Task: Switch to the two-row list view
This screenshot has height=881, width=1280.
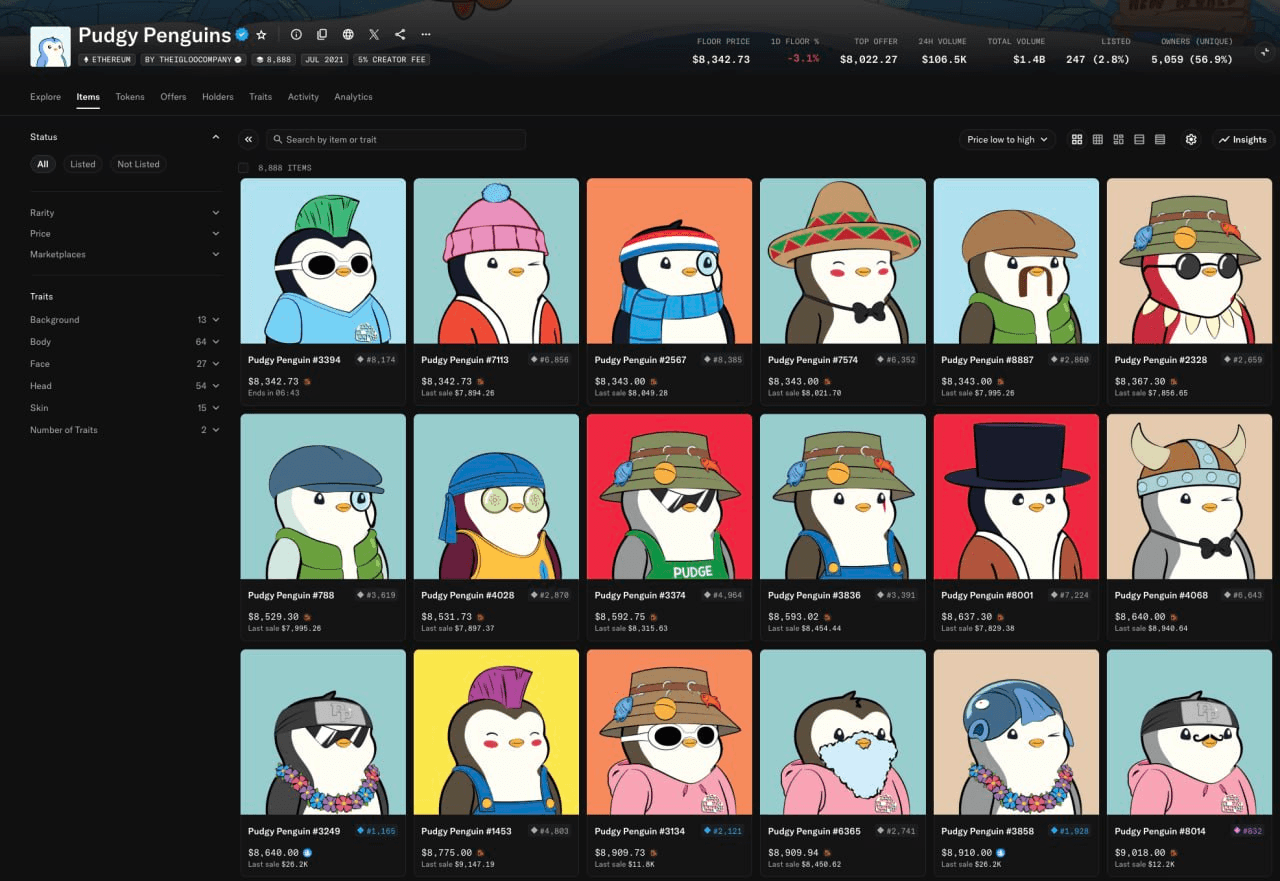Action: click(x=1139, y=140)
